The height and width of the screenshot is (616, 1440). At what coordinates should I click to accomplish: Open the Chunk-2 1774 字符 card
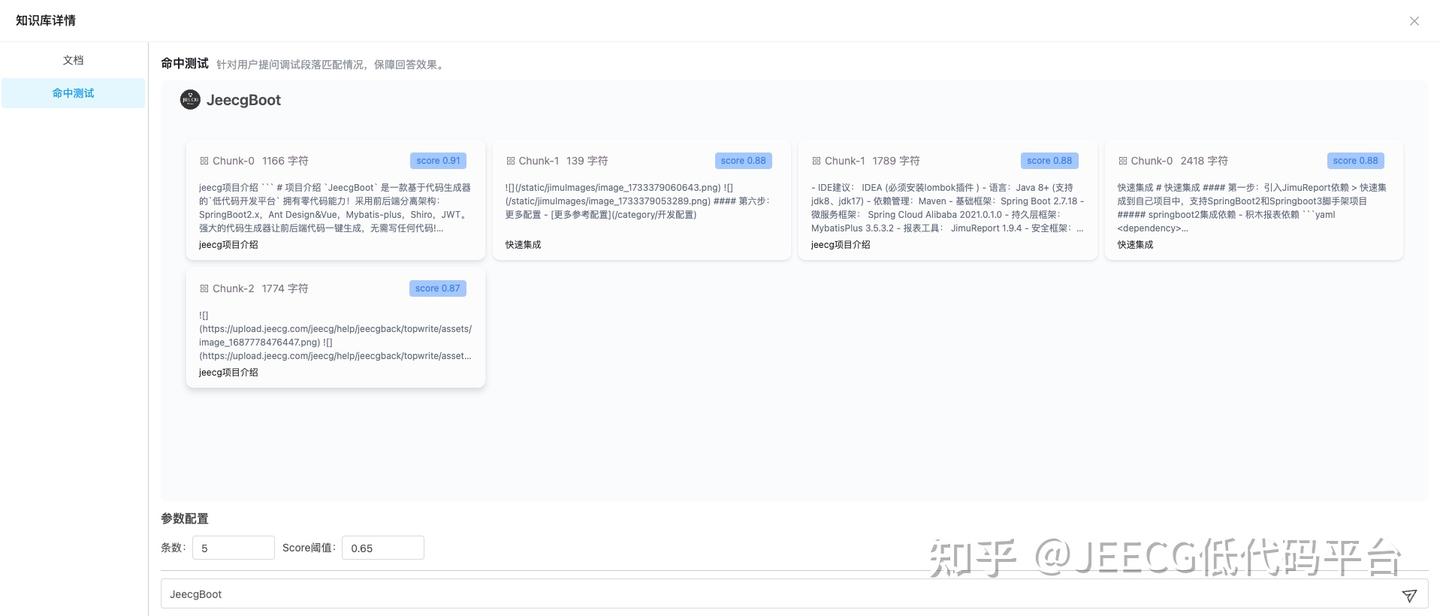coord(335,328)
